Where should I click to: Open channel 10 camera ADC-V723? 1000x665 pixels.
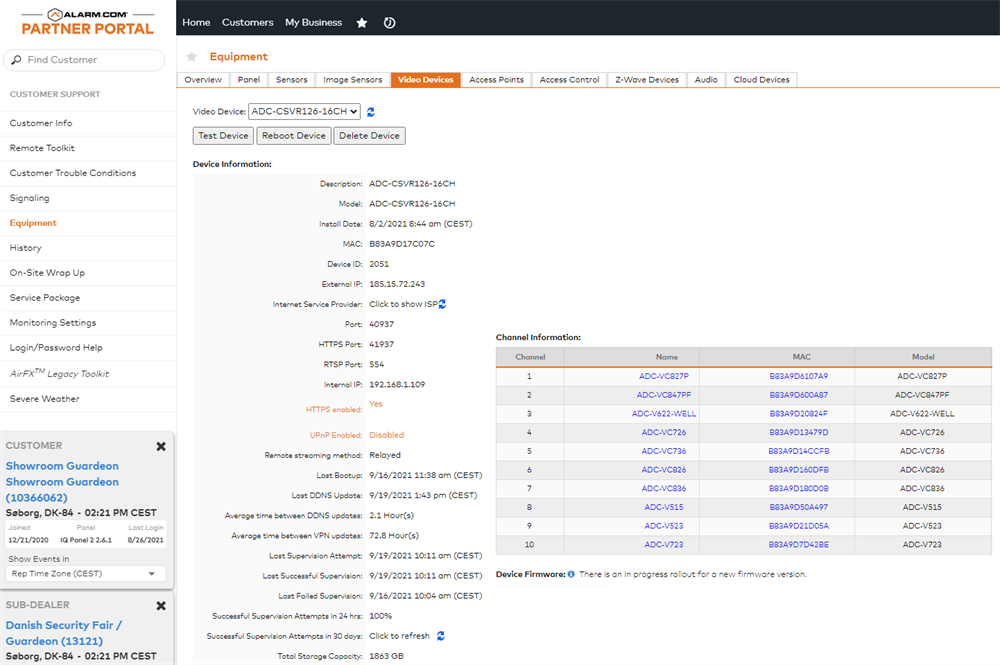664,545
